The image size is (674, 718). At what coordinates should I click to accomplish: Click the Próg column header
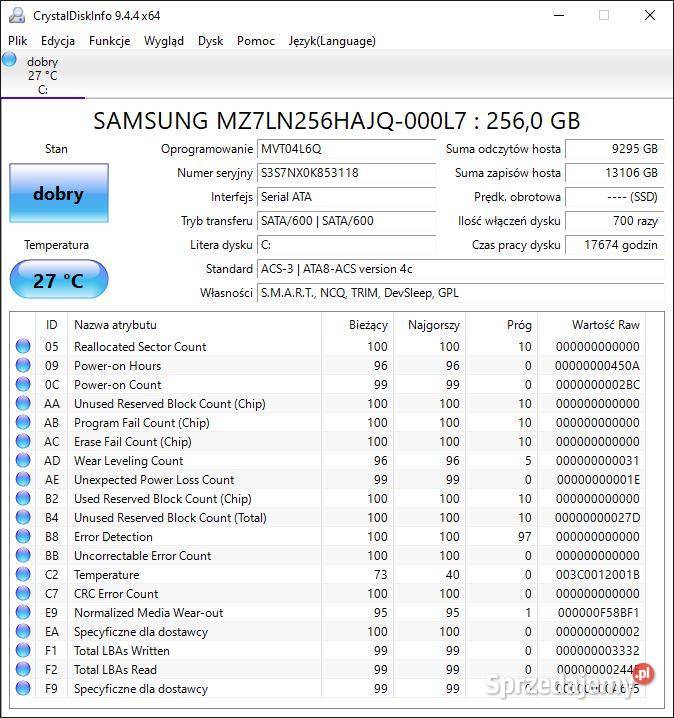pyautogui.click(x=501, y=325)
